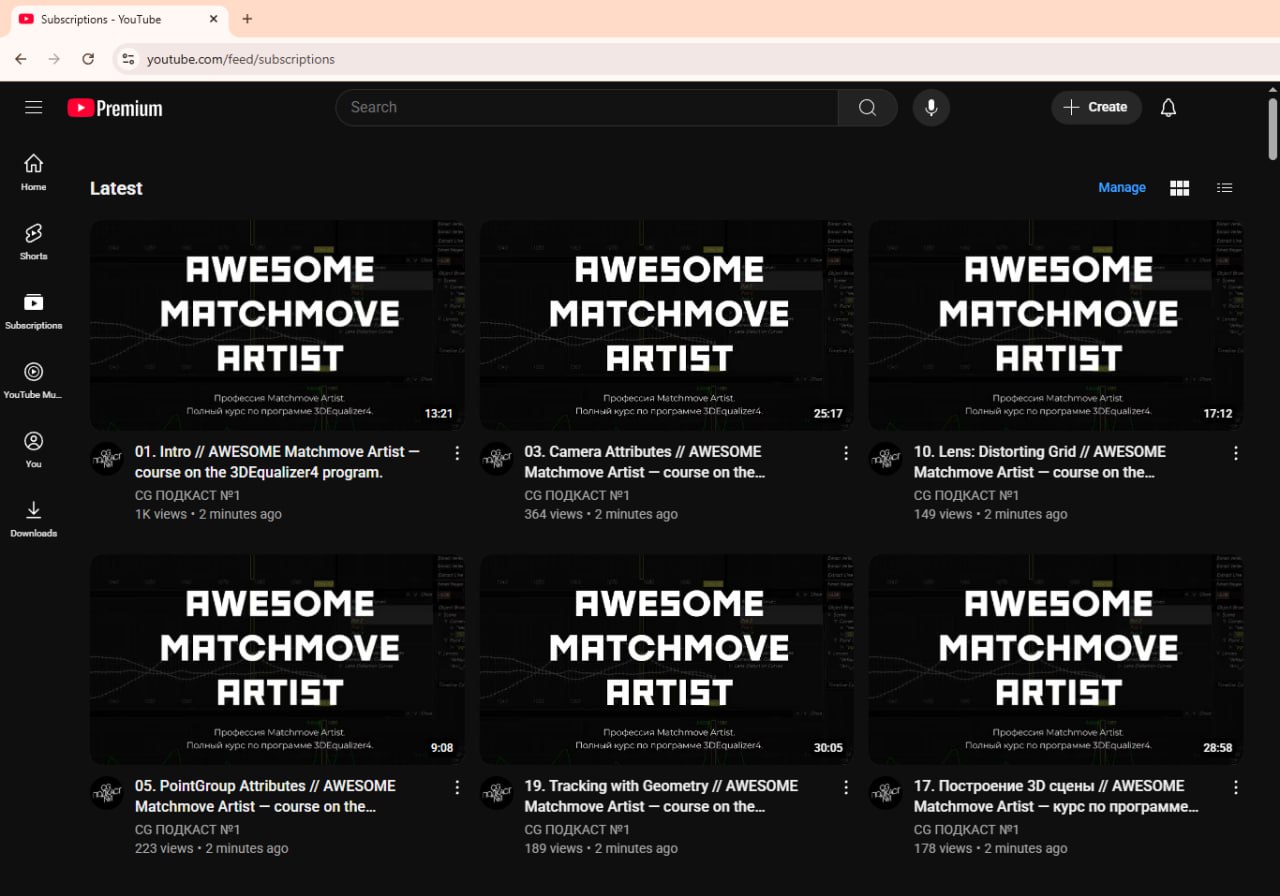This screenshot has width=1280, height=896.
Task: Click CG ПОДКАСТ №1 under 01. Intro
Action: 188,495
